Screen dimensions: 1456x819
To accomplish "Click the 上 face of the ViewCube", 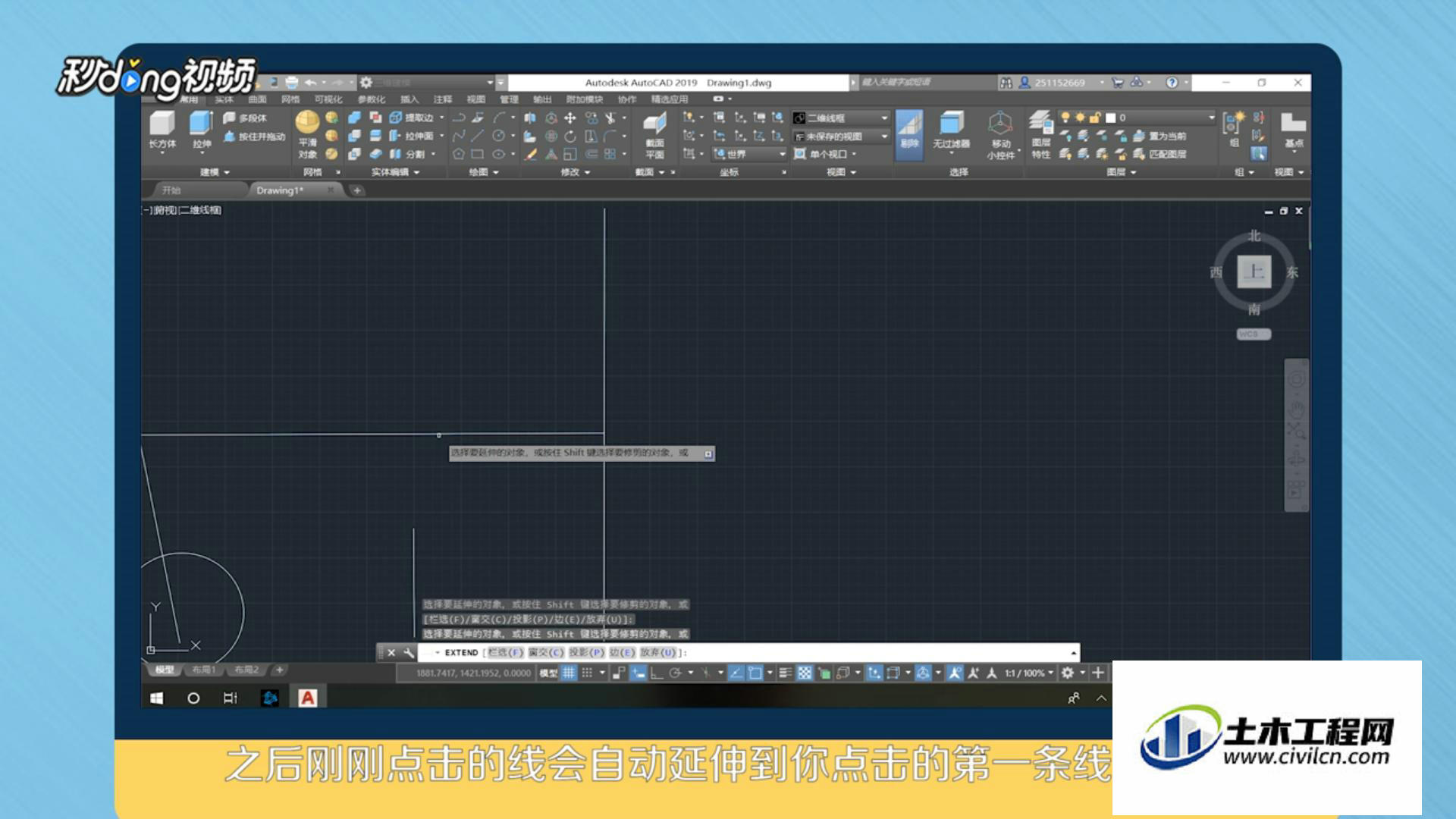I will [x=1254, y=271].
